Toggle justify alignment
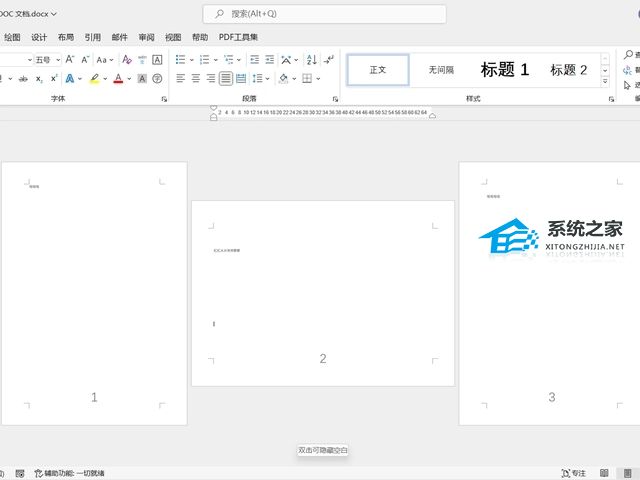This screenshot has height=480, width=640. tap(227, 78)
